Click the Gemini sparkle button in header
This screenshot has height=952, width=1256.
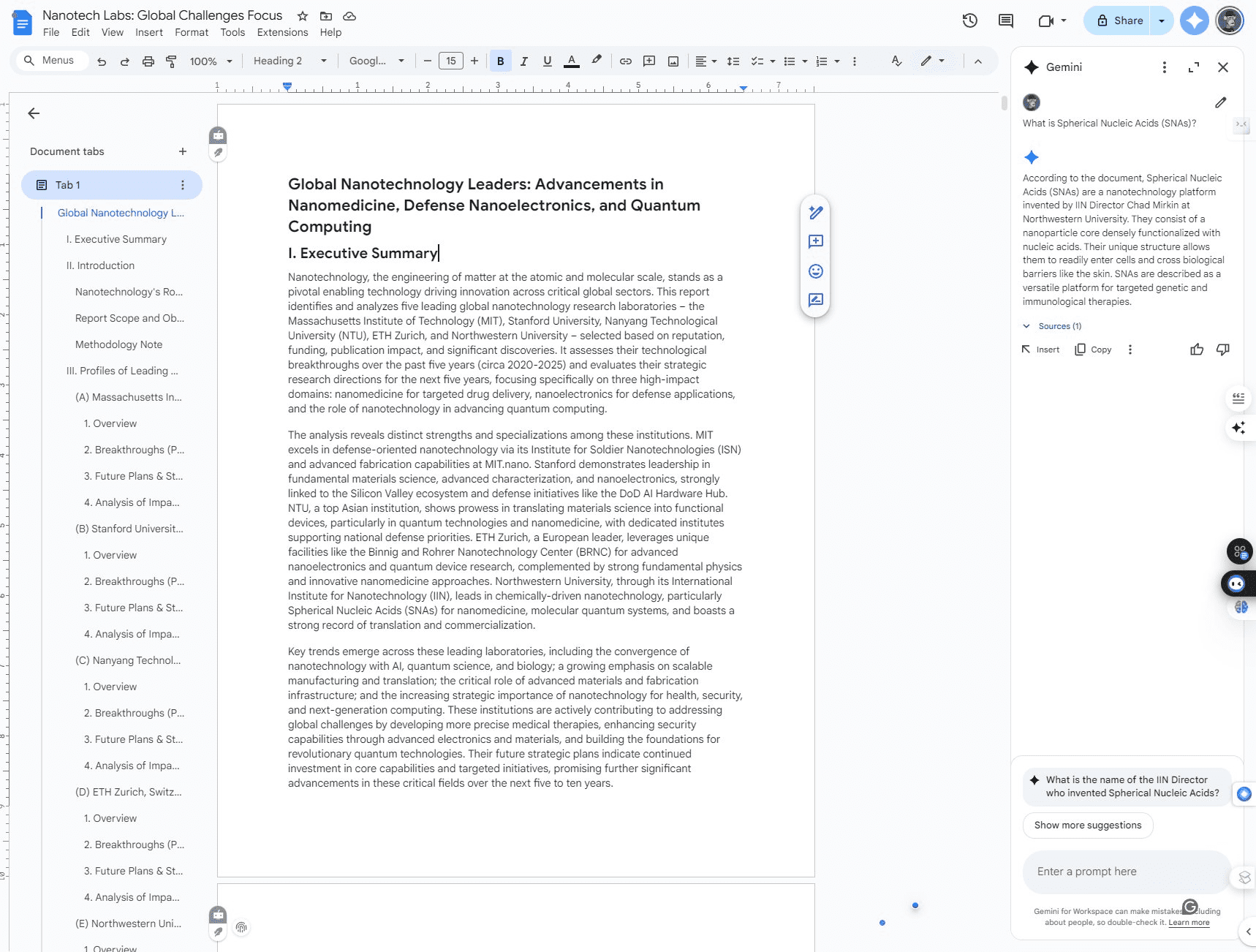coord(1195,20)
